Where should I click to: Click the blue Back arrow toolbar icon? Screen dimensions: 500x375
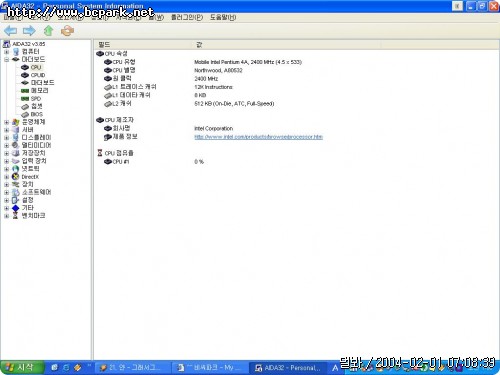click(10, 31)
